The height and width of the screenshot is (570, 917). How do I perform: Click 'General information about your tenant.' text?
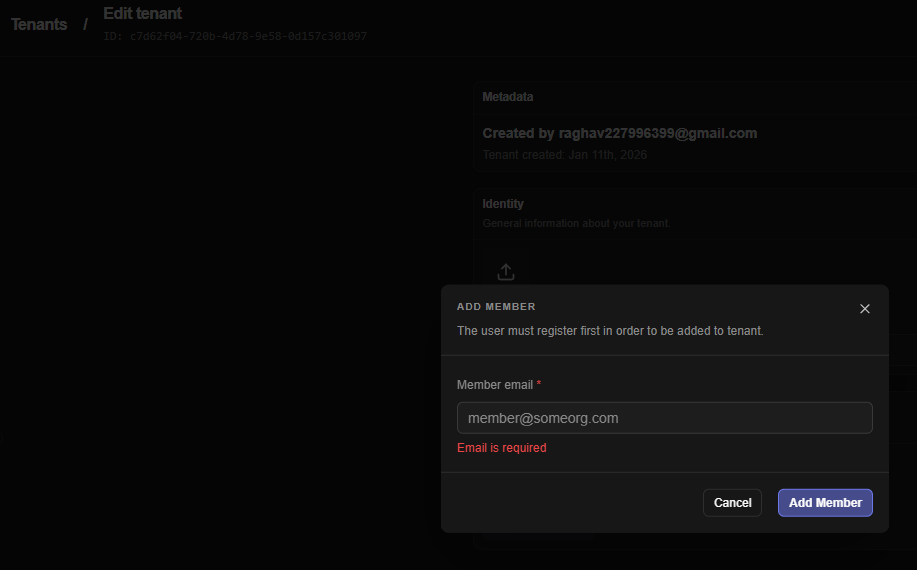click(x=576, y=223)
